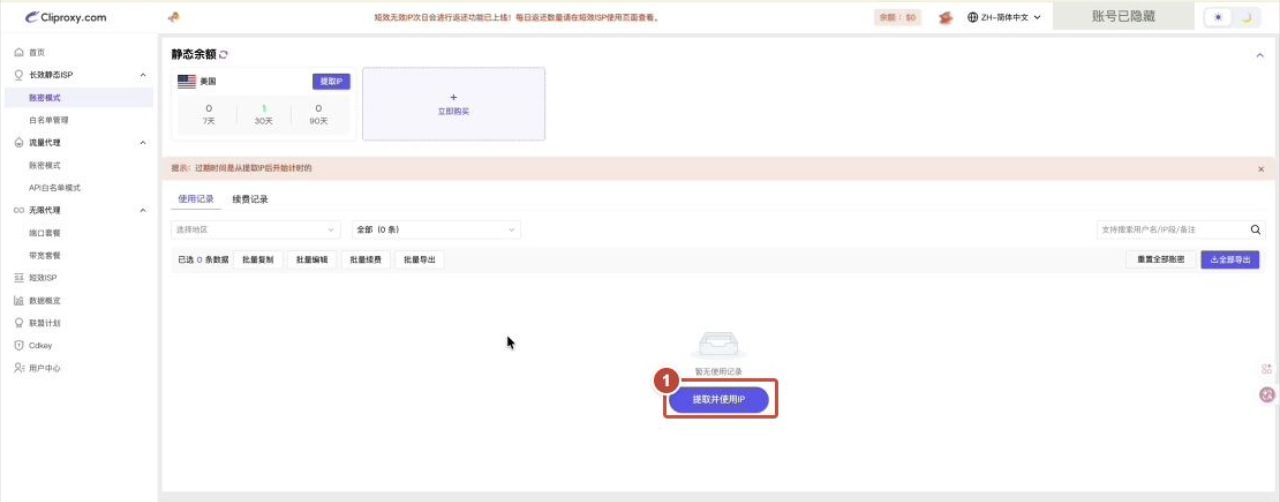Click the 用户中心 user icon

pos(19,368)
